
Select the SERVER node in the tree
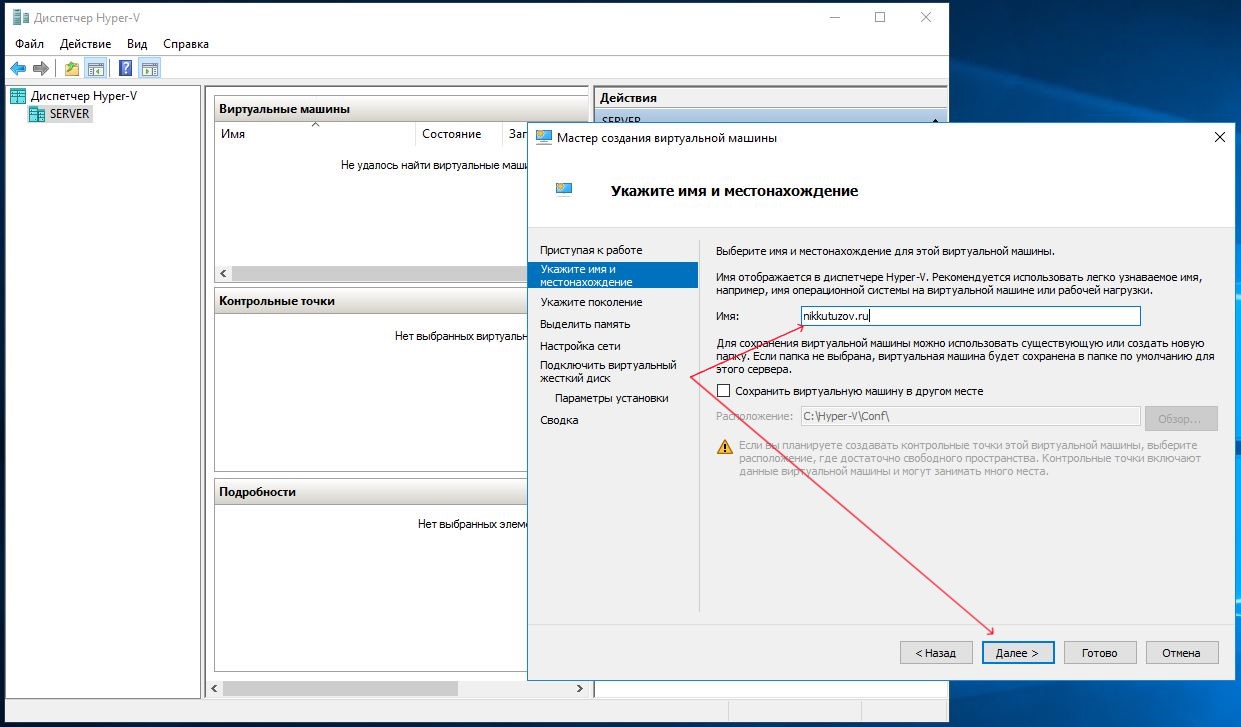69,114
